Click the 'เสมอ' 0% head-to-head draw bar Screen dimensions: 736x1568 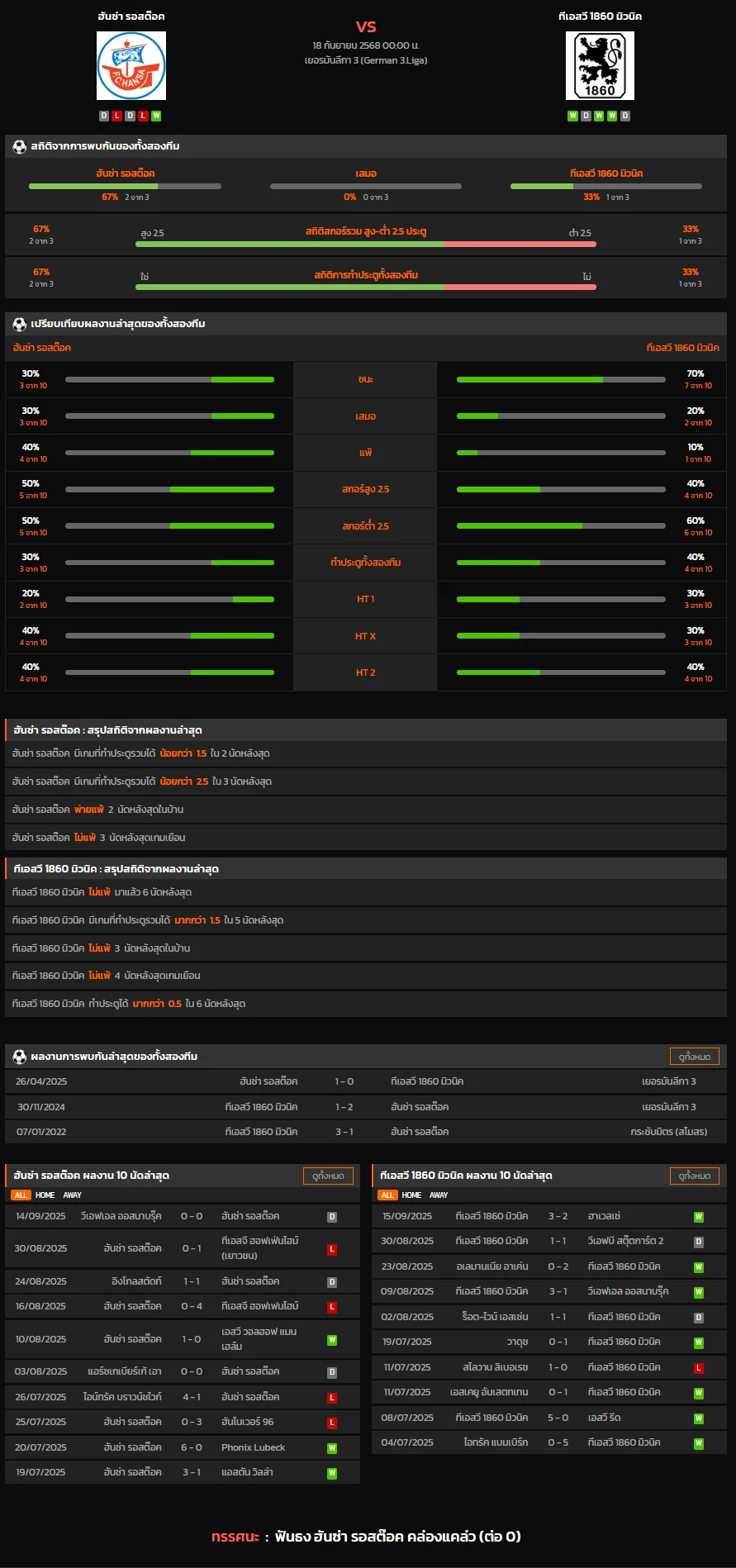[x=366, y=186]
